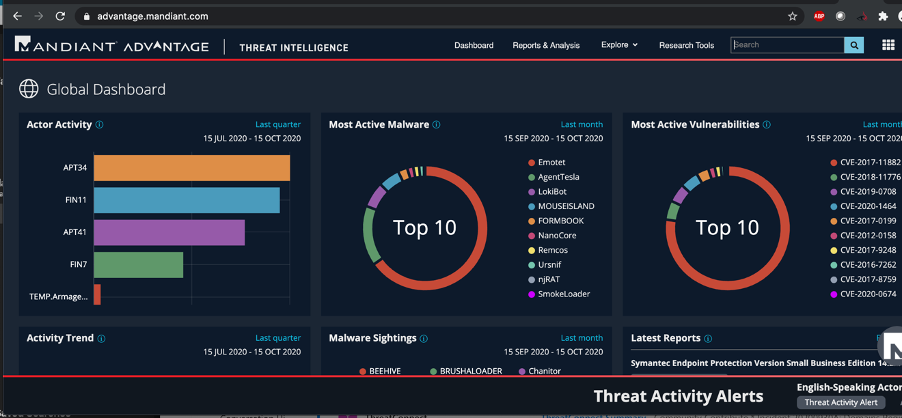Open the ABP adblock extension icon
The image size is (902, 418).
coord(819,16)
